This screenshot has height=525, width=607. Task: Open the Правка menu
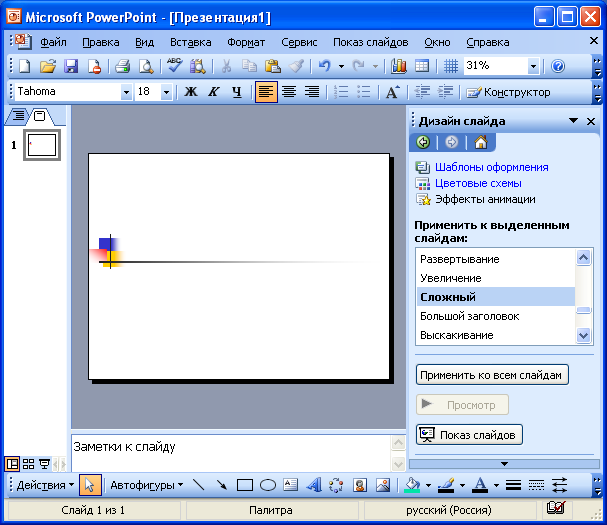(x=101, y=42)
